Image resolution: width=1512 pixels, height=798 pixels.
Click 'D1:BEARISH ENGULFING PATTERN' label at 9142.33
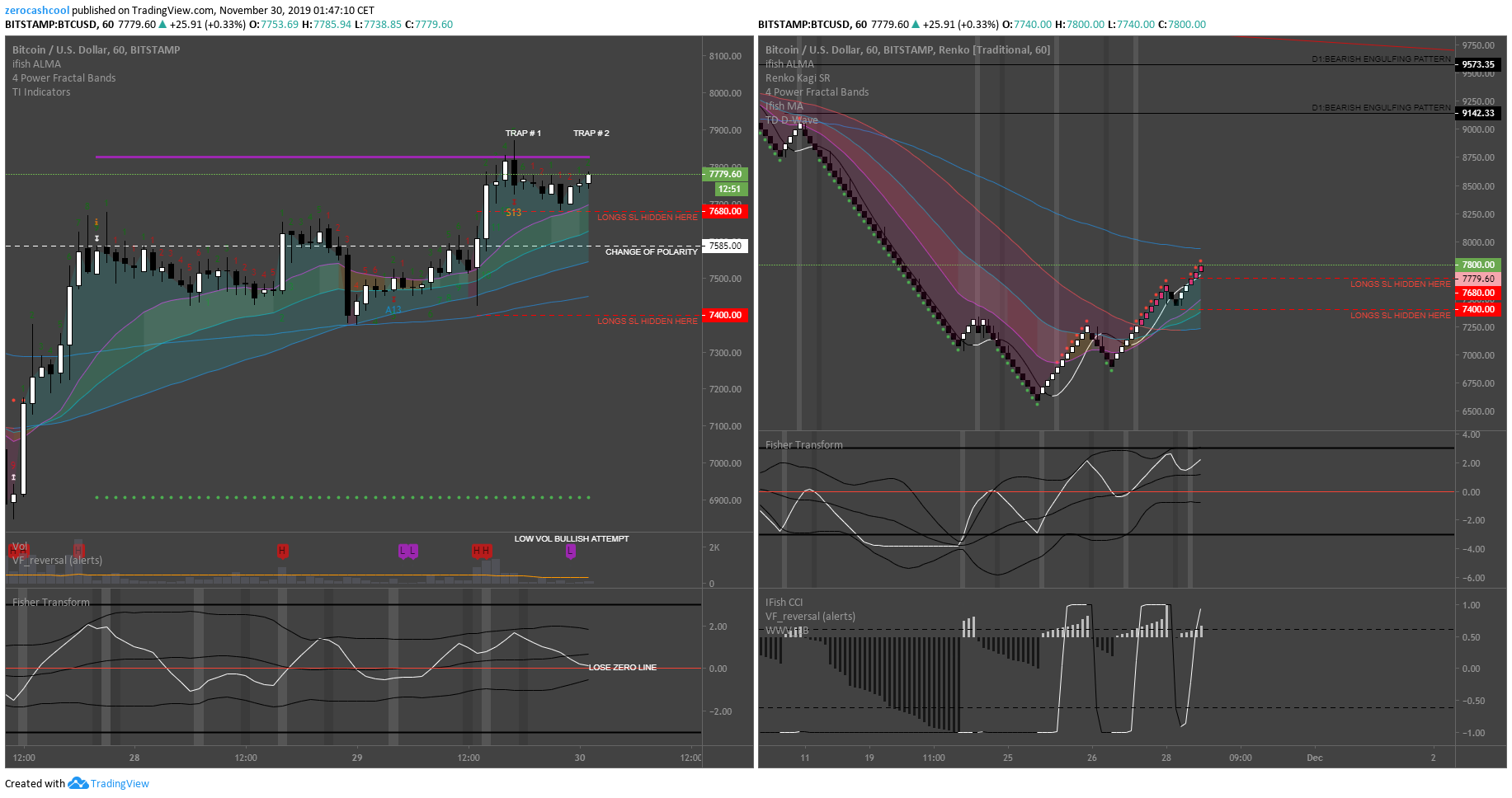tap(1381, 108)
